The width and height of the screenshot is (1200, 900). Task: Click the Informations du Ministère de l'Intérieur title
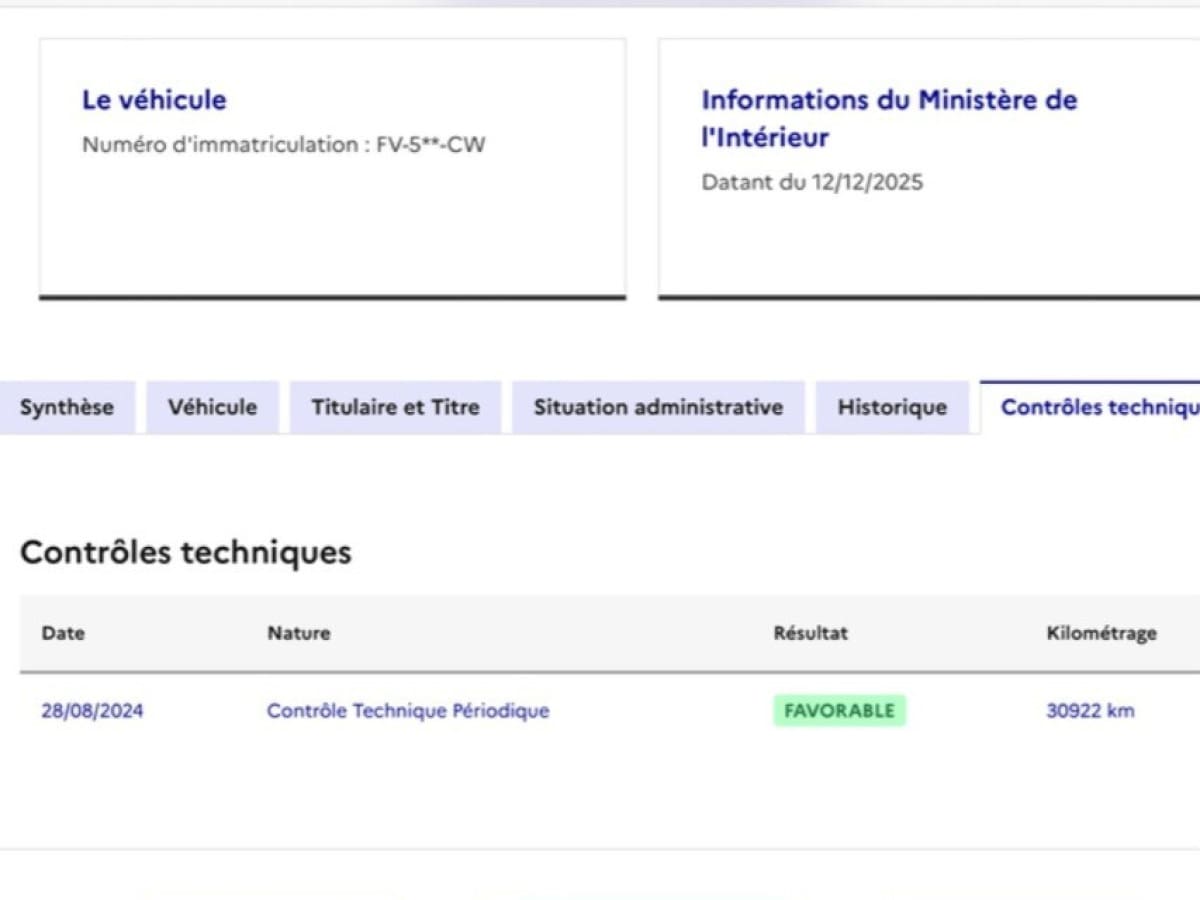point(889,118)
